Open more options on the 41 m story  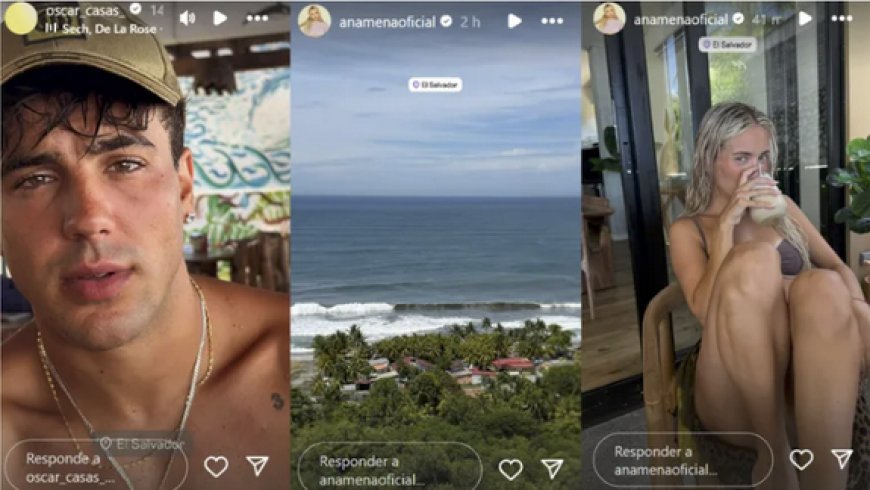tap(842, 18)
